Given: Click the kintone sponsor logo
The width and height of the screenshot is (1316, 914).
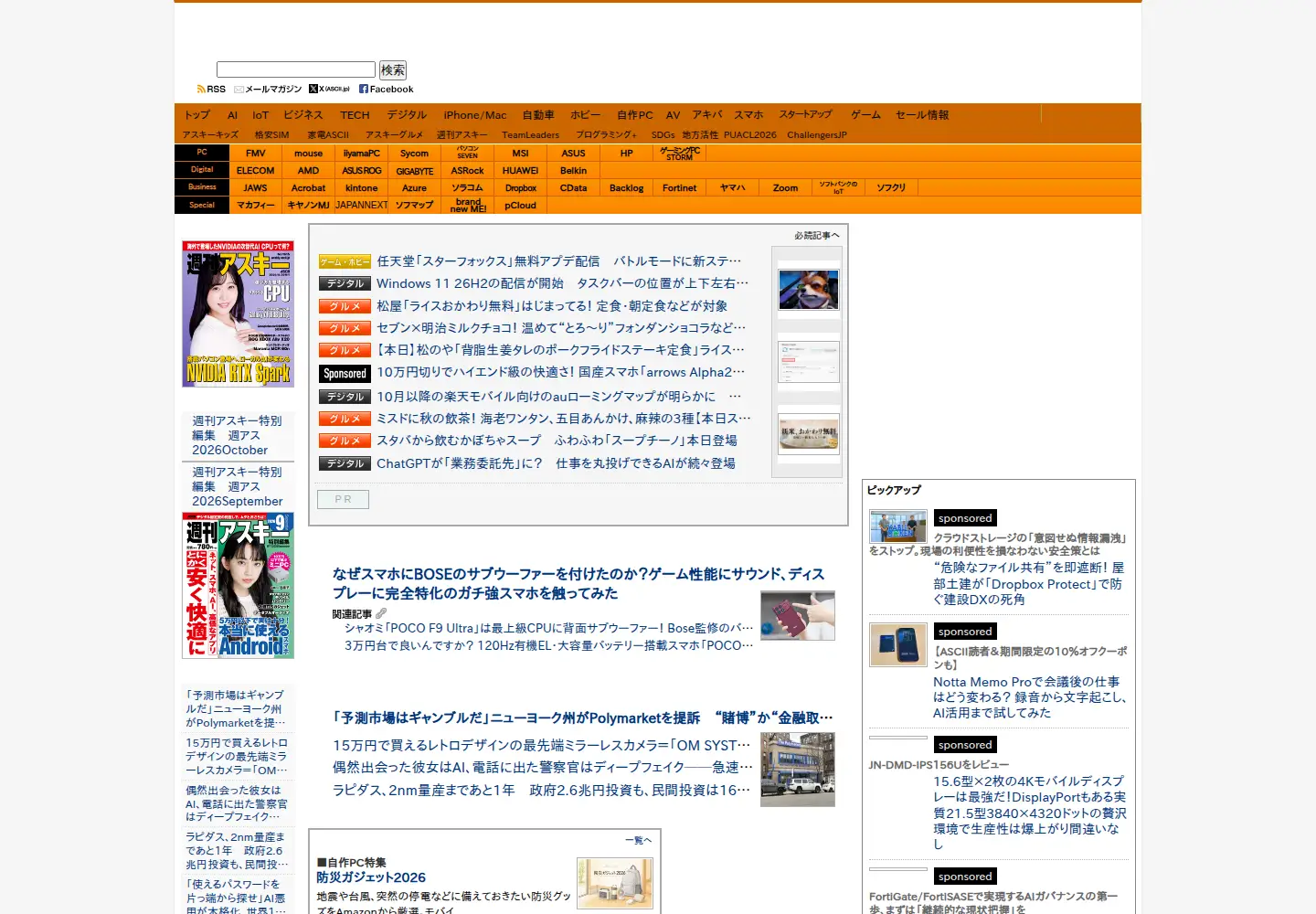Looking at the screenshot, I should 362,188.
